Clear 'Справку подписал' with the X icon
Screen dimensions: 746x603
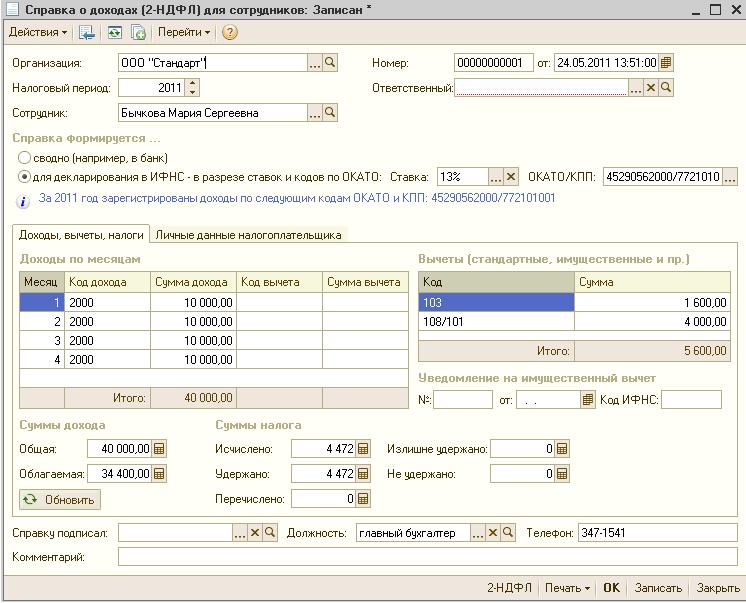coord(255,533)
